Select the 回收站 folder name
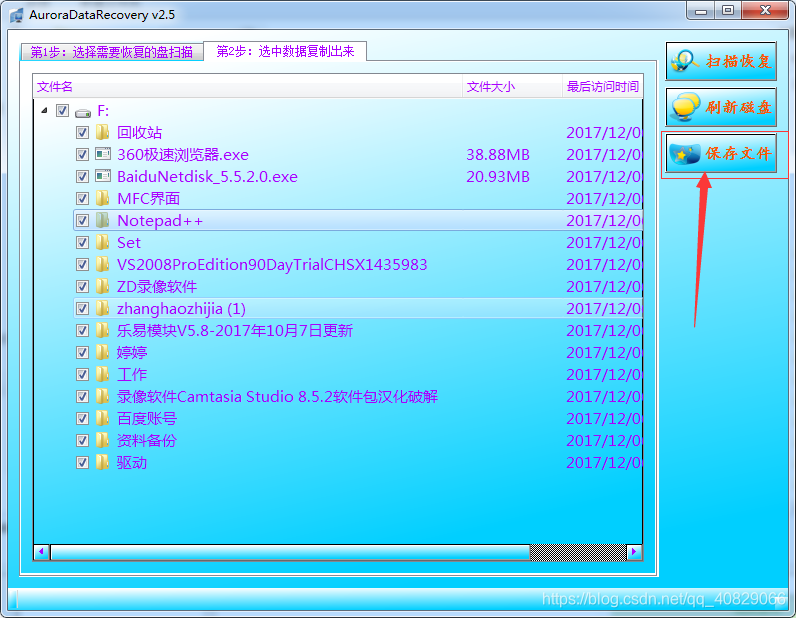This screenshot has width=796, height=618. click(140, 133)
